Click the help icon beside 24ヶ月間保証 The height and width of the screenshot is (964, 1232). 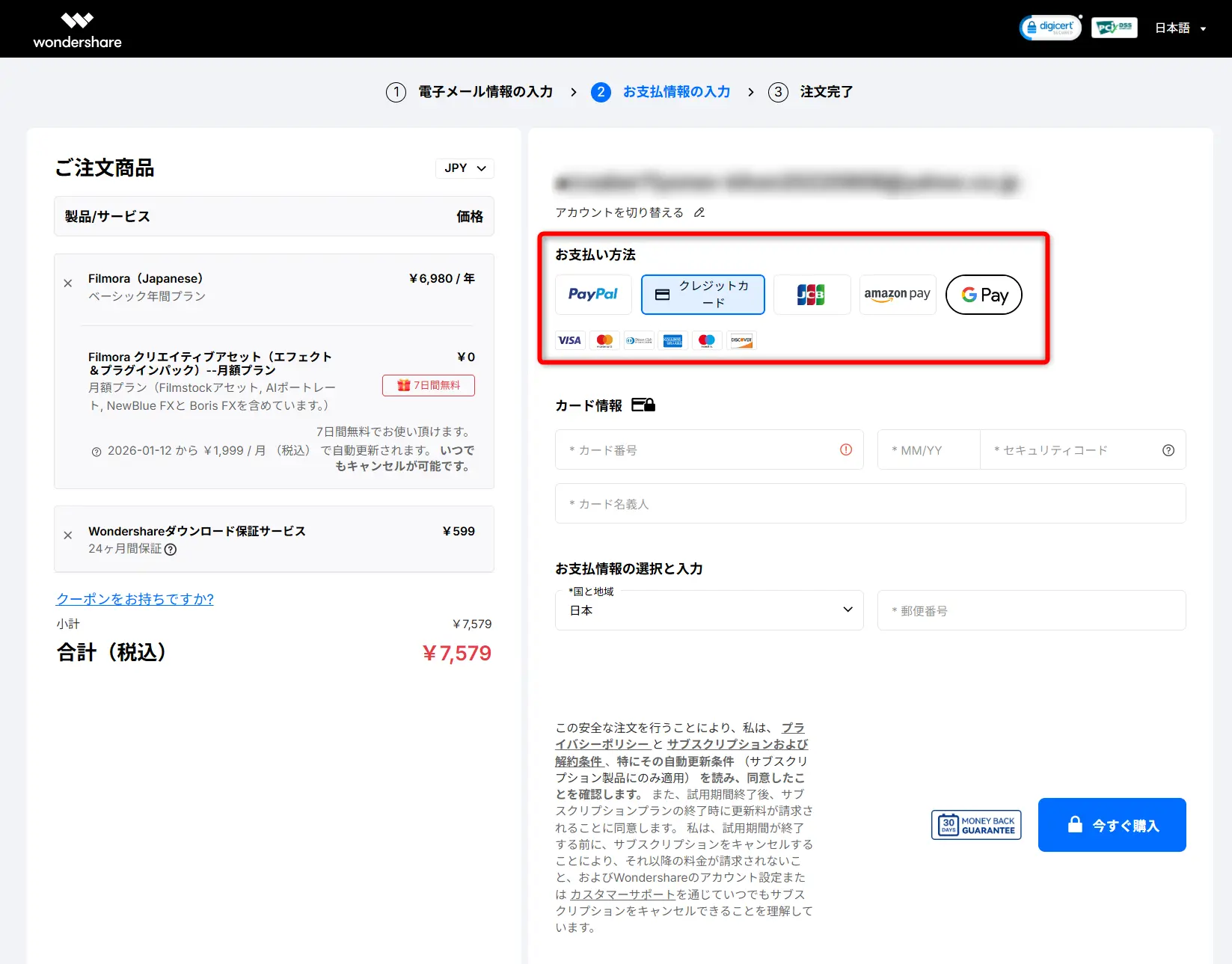171,550
